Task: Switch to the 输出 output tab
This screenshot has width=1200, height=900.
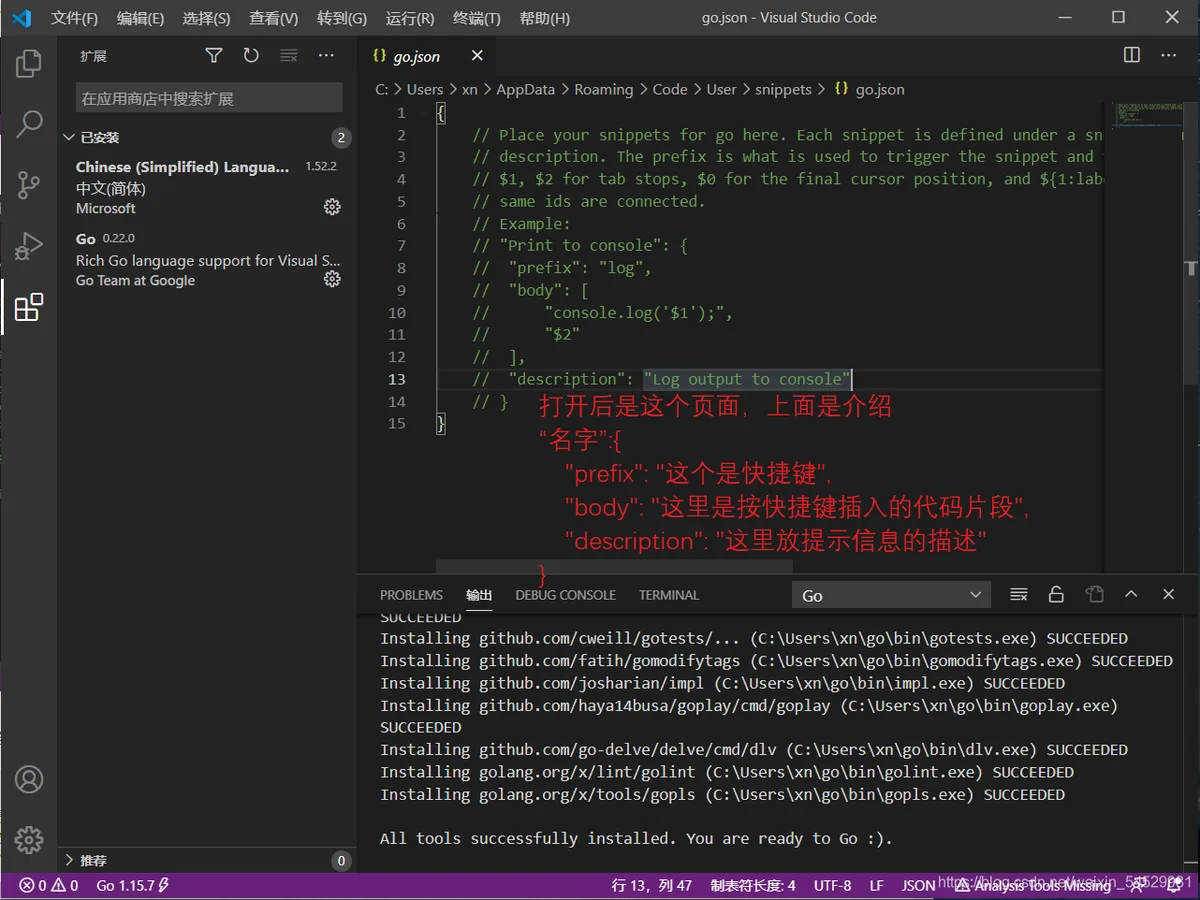Action: click(x=479, y=595)
